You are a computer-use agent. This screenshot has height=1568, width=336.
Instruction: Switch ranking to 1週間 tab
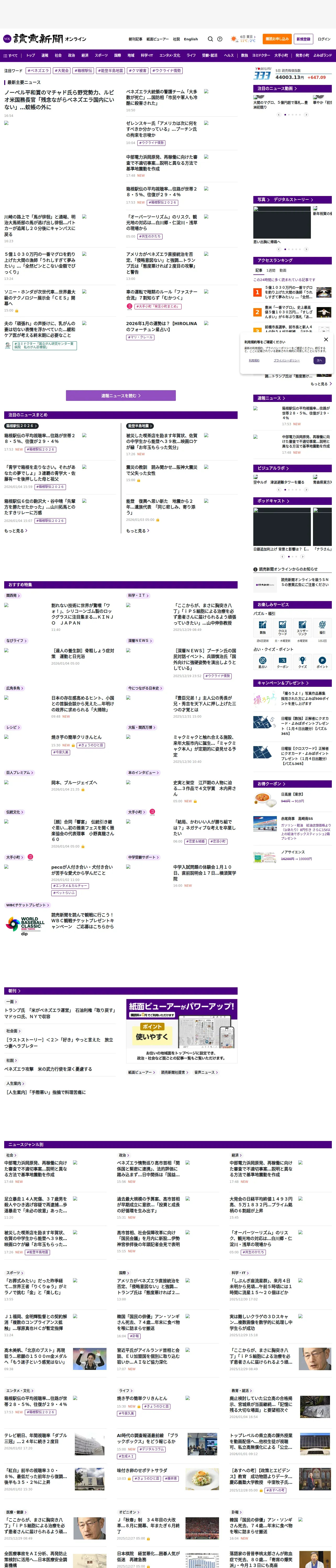(271, 270)
